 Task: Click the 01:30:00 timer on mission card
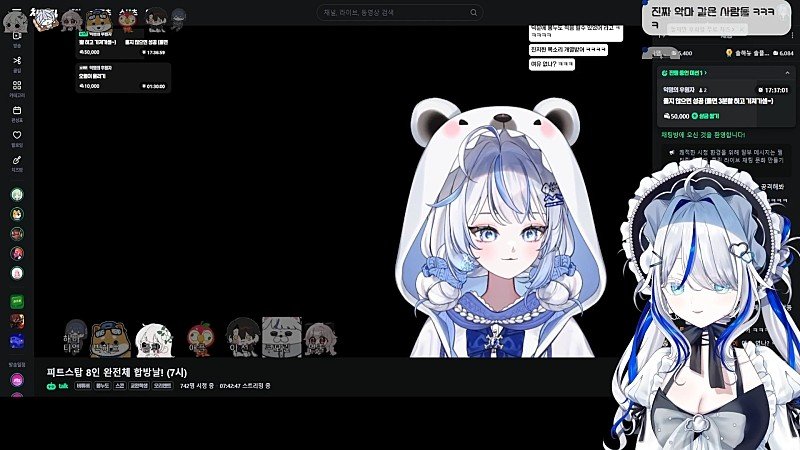tap(154, 86)
